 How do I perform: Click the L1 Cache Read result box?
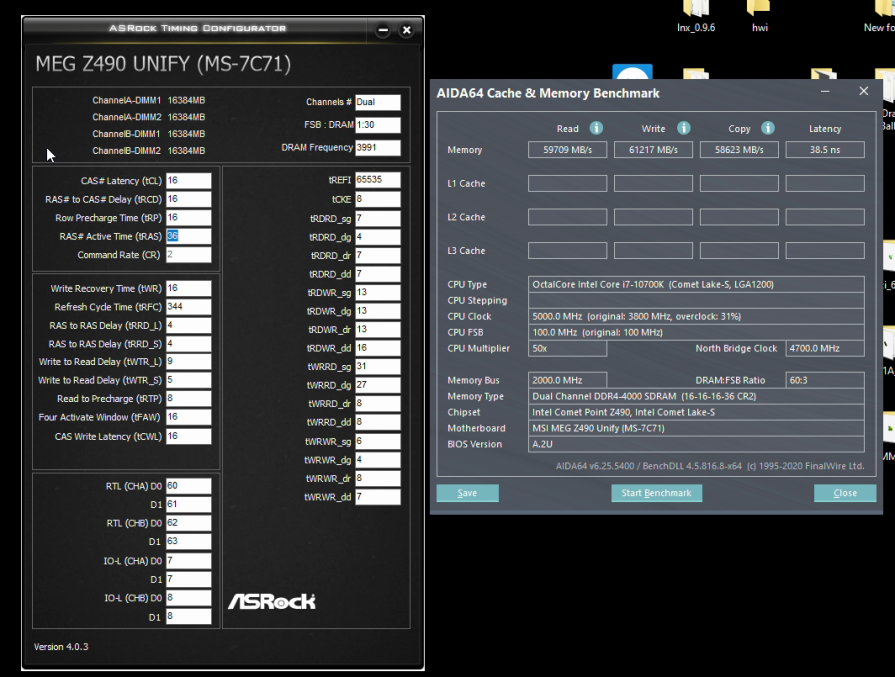[567, 183]
